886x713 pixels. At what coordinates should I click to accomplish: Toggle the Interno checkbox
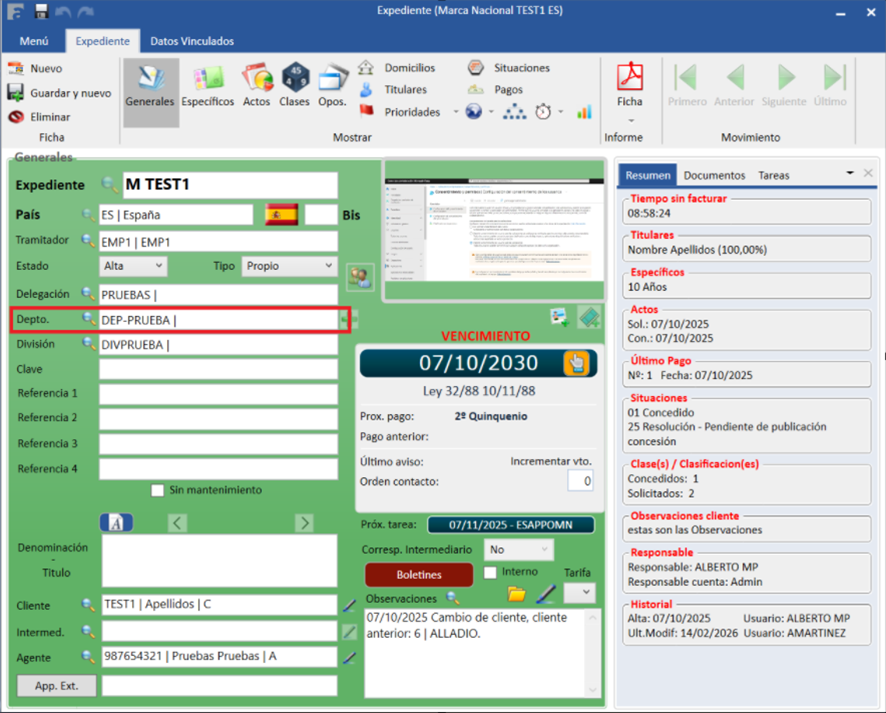pos(490,573)
